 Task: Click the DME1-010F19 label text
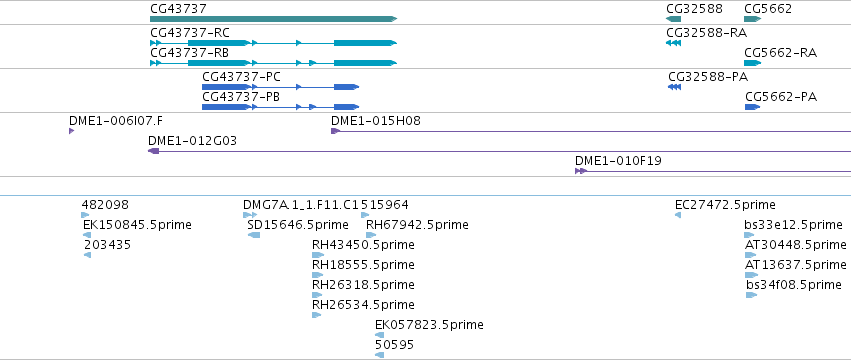[x=618, y=161]
